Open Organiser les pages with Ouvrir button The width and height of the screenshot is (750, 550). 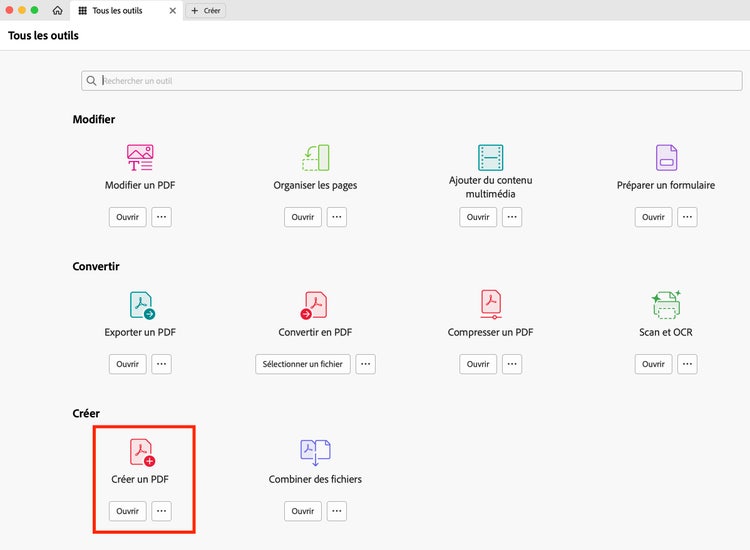[303, 217]
